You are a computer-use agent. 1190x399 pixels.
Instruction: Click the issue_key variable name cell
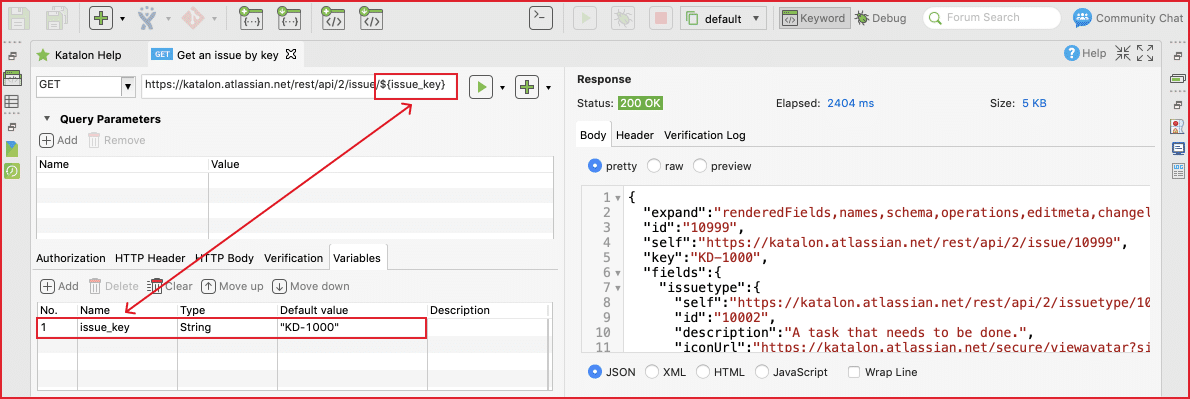coord(127,328)
